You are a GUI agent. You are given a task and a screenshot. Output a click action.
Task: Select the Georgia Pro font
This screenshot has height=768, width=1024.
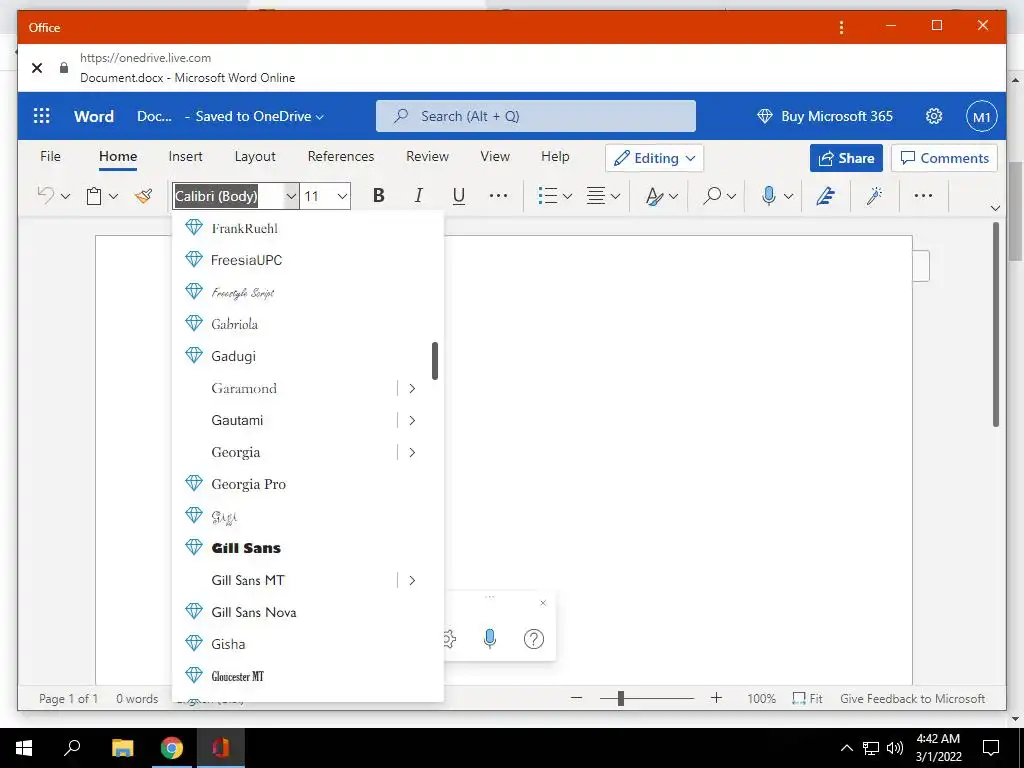[308, 484]
